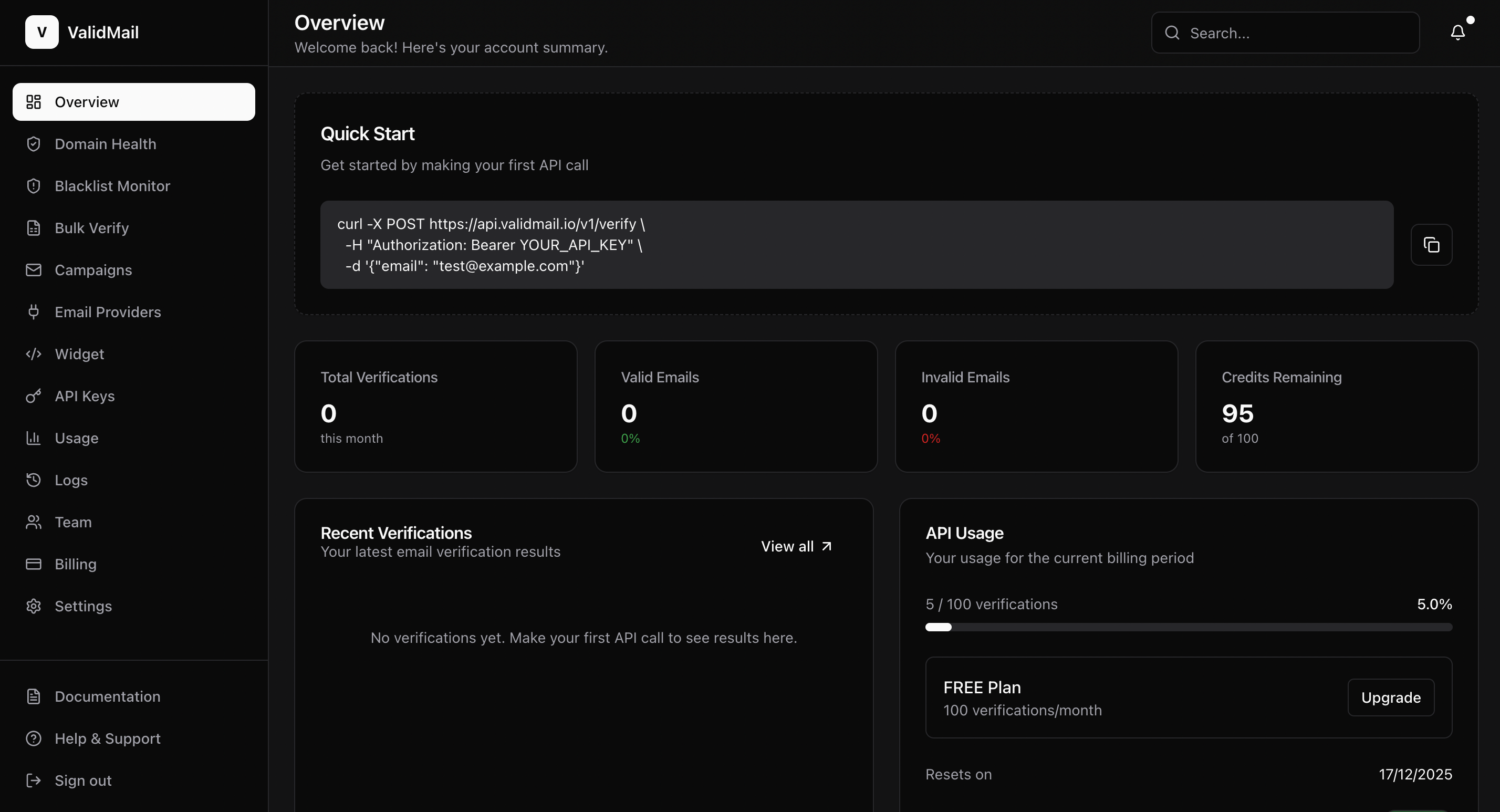Open Logs using the history clock icon
The image size is (1500, 812).
click(x=33, y=480)
